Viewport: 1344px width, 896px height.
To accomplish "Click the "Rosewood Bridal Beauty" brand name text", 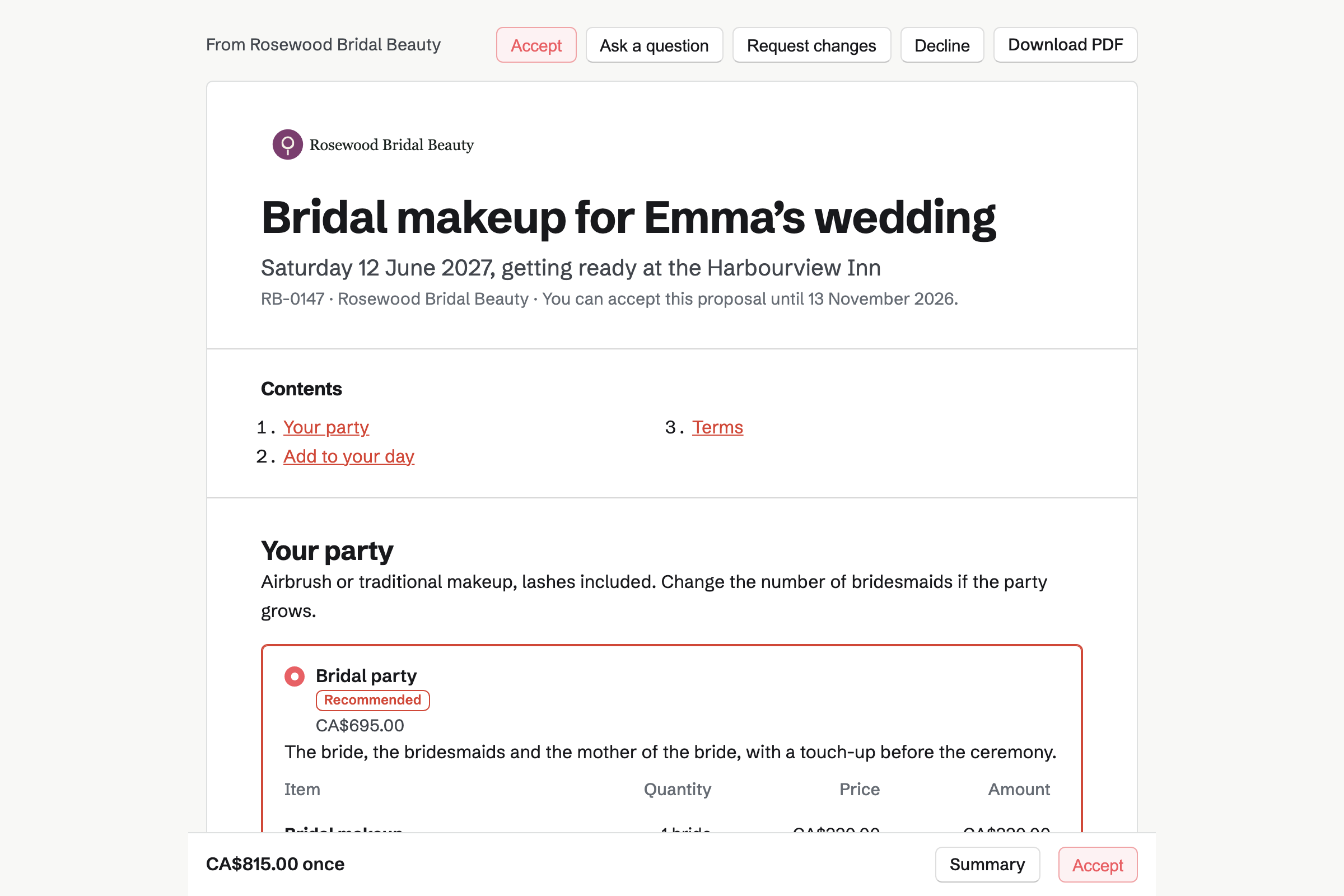I will (x=391, y=145).
